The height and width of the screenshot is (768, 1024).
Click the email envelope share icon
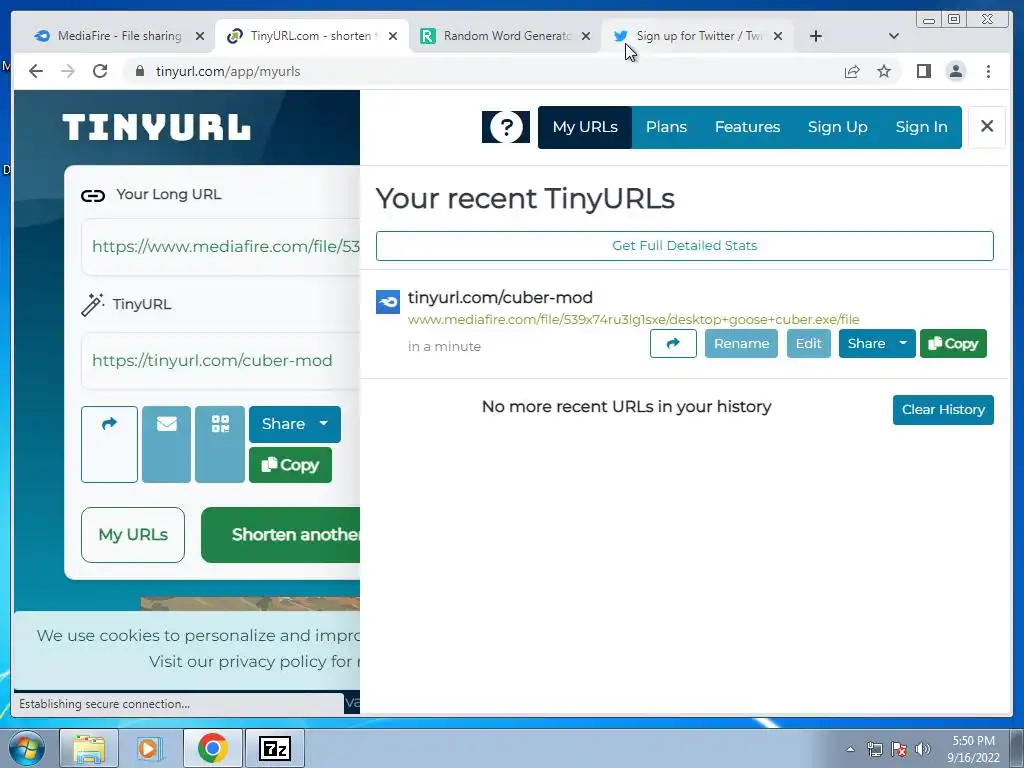point(167,444)
